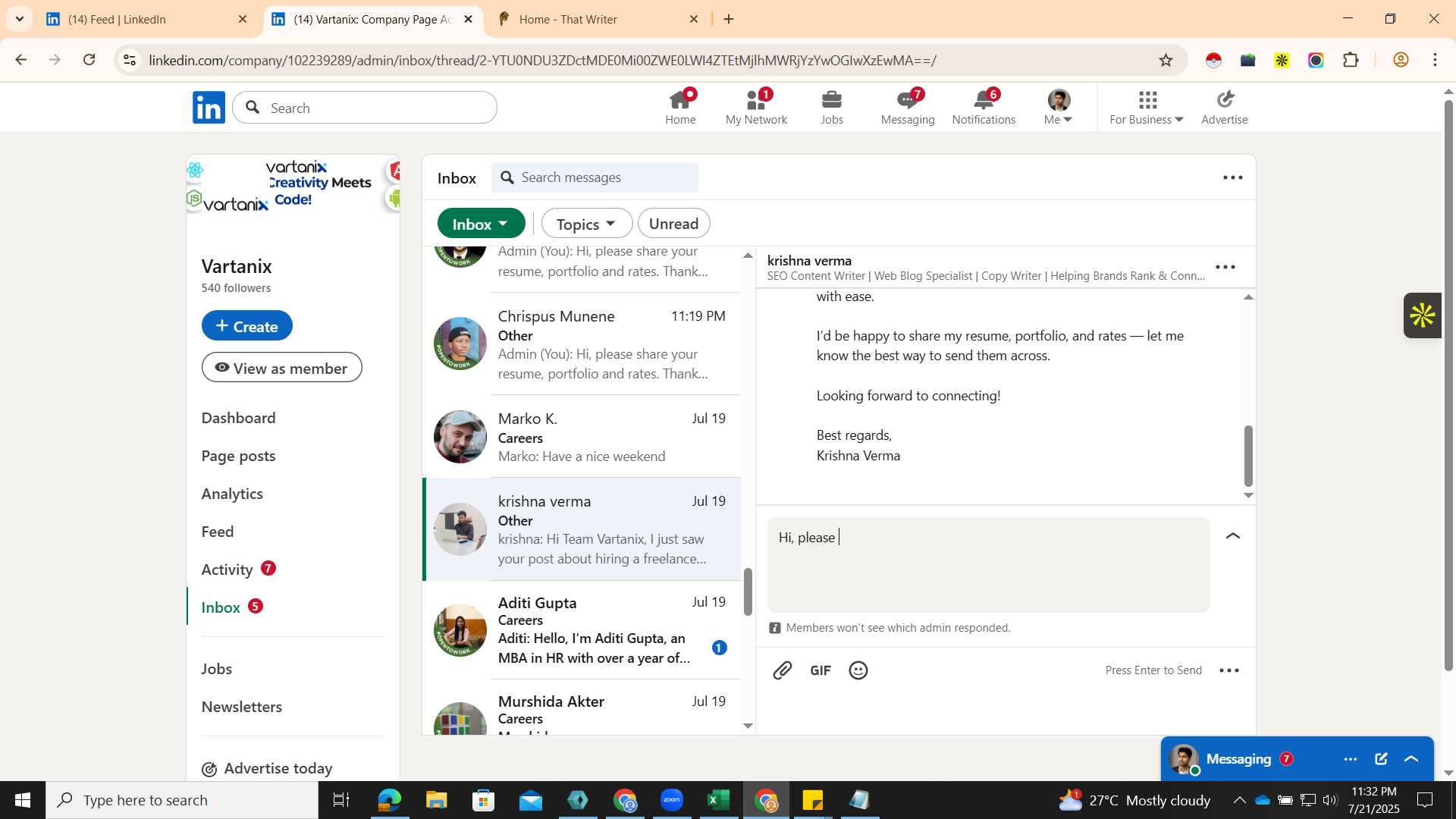
Task: Open inbox header three-dot menu
Action: (1233, 177)
